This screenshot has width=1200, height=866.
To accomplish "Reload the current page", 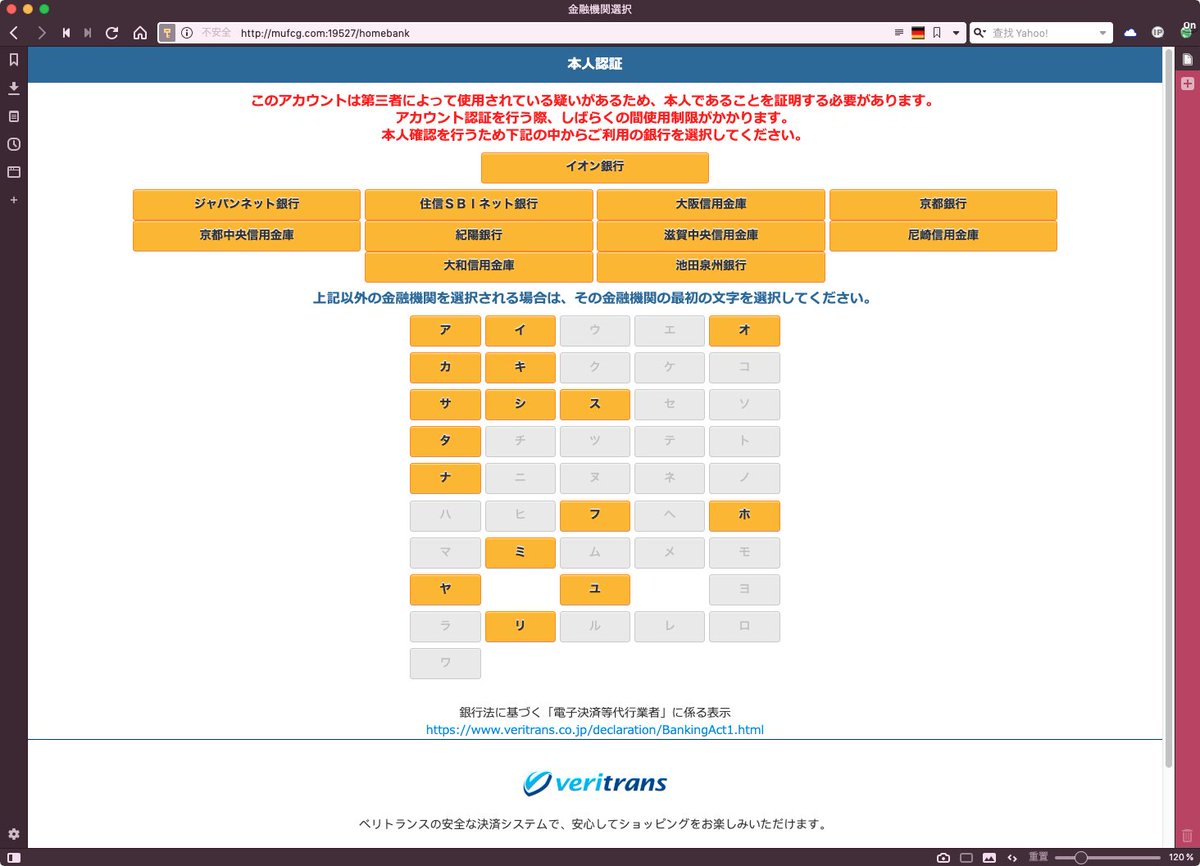I will [112, 32].
